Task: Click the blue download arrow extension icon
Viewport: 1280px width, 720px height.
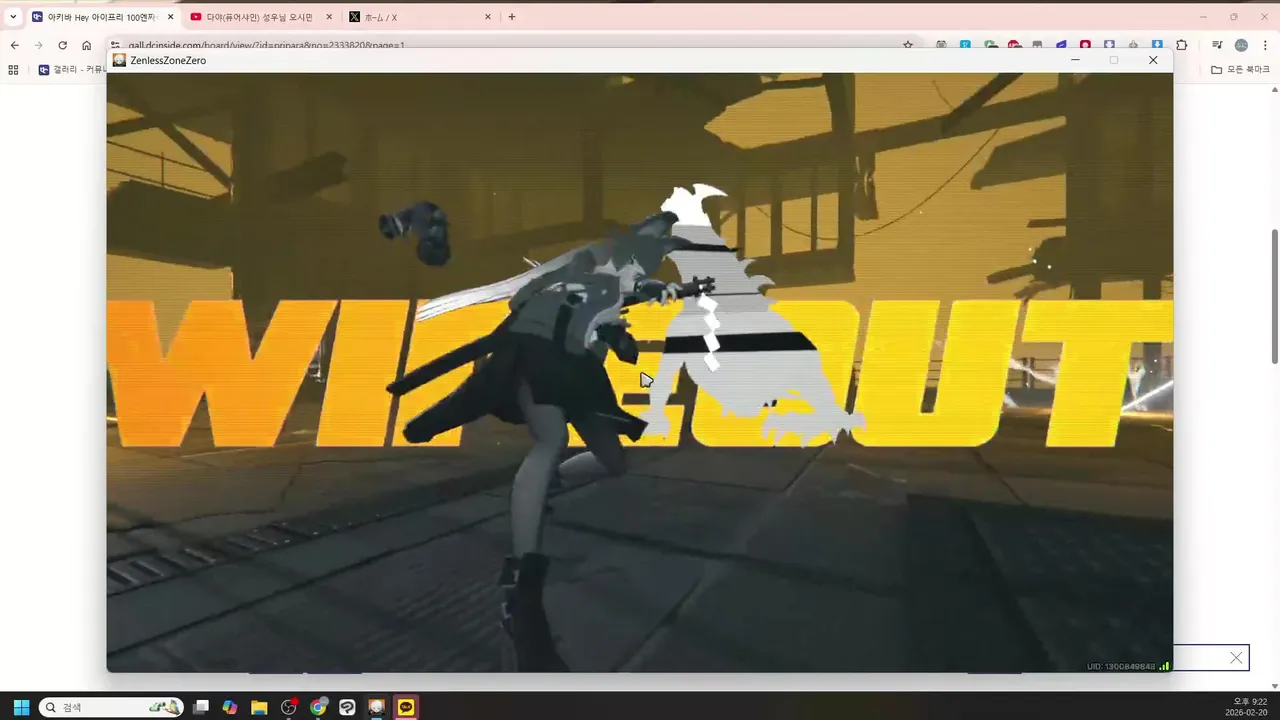Action: [1157, 45]
